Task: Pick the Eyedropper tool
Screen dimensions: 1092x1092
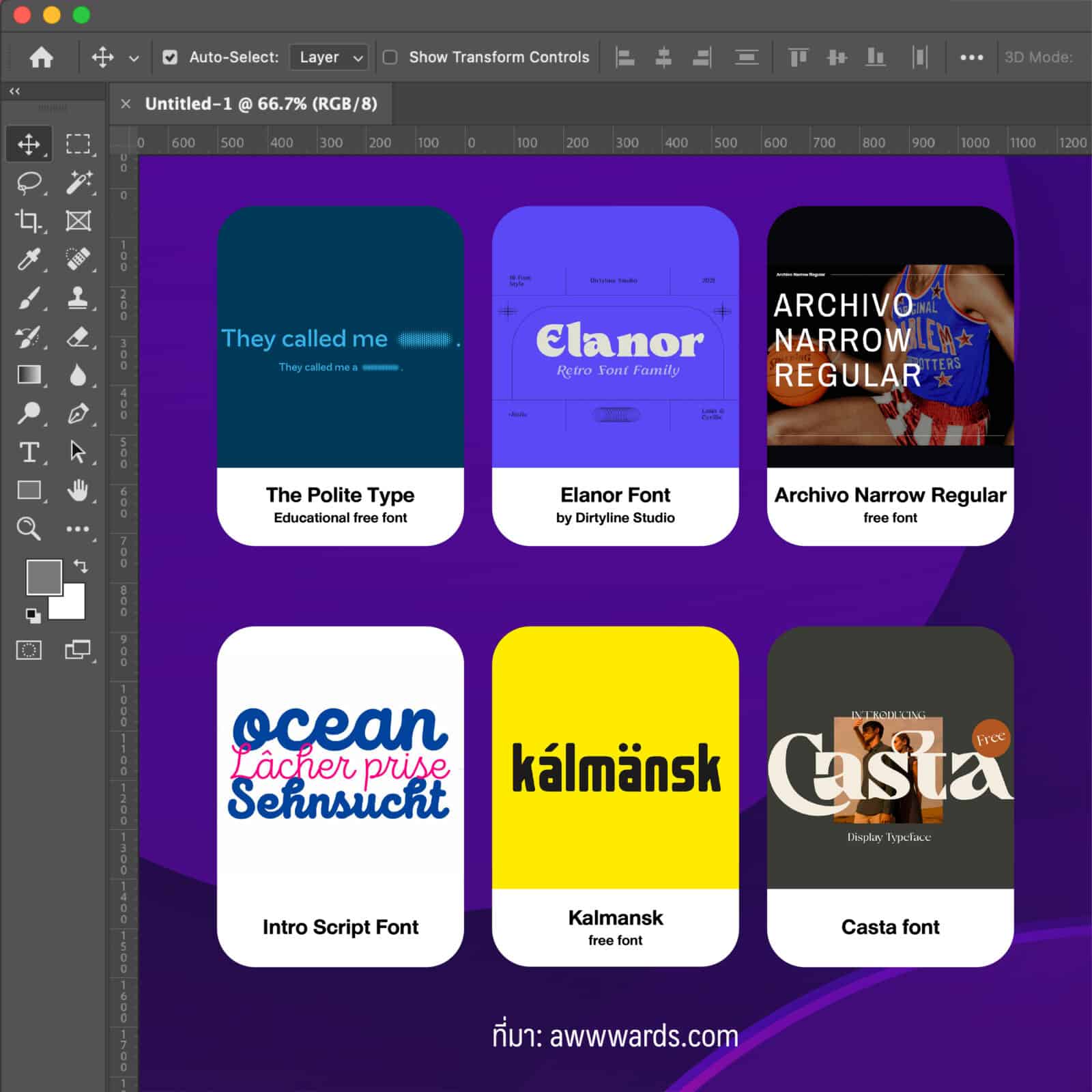Action: tap(29, 259)
